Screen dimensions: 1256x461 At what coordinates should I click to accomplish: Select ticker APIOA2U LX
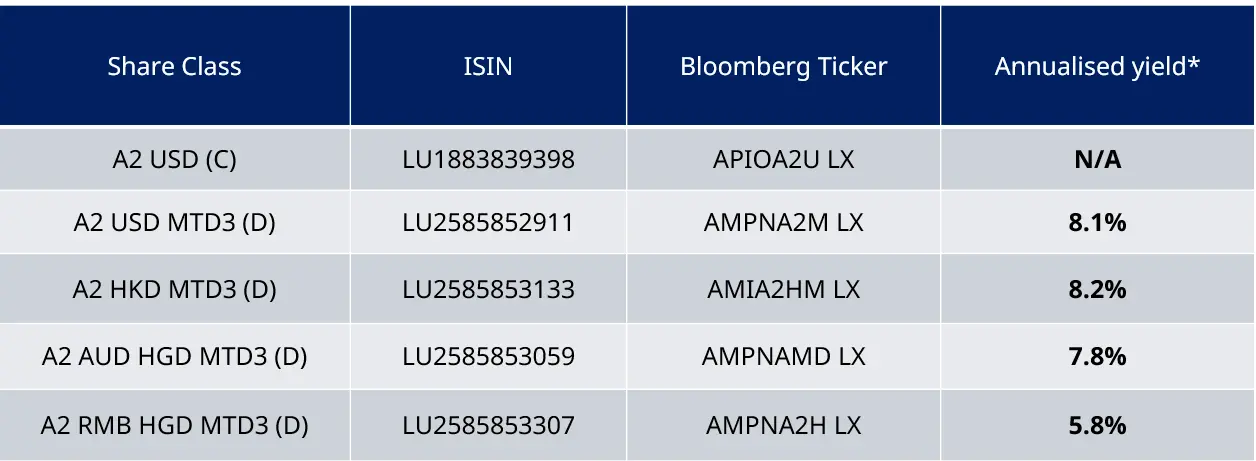pyautogui.click(x=783, y=159)
